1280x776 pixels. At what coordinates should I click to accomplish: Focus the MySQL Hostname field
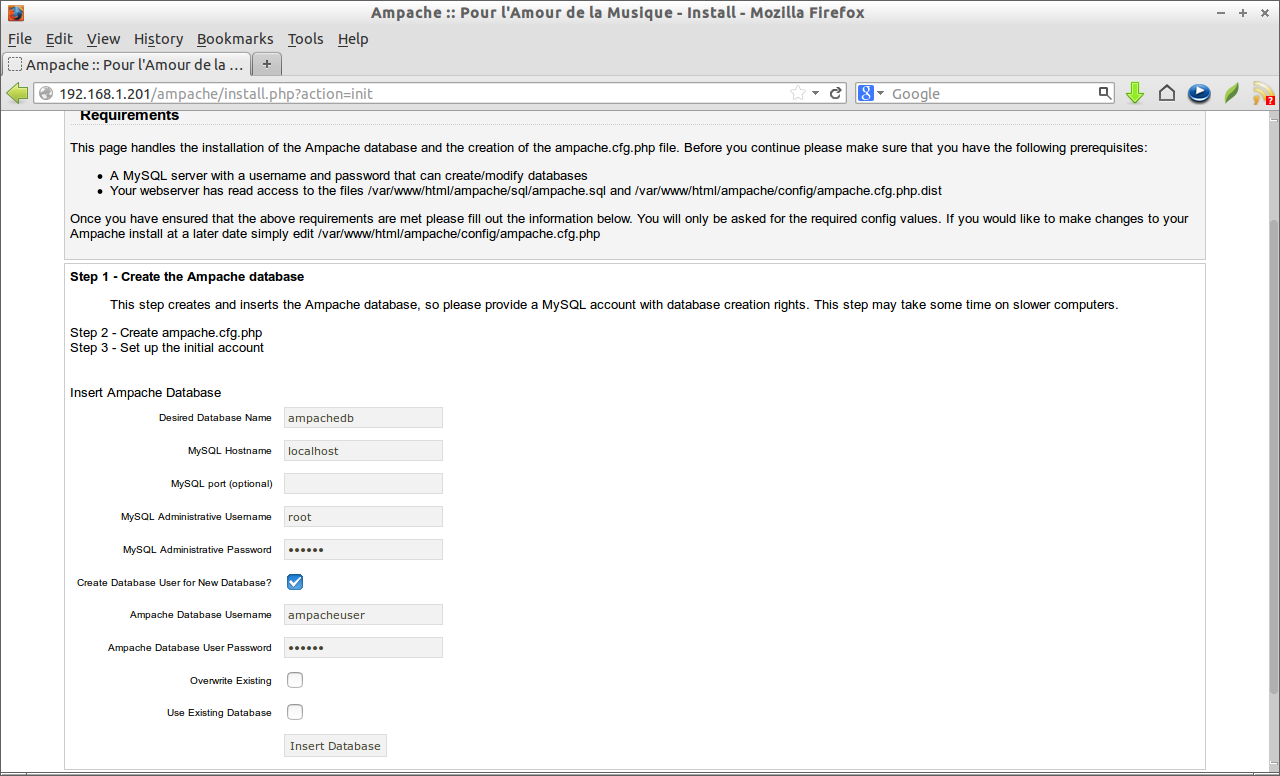click(363, 451)
